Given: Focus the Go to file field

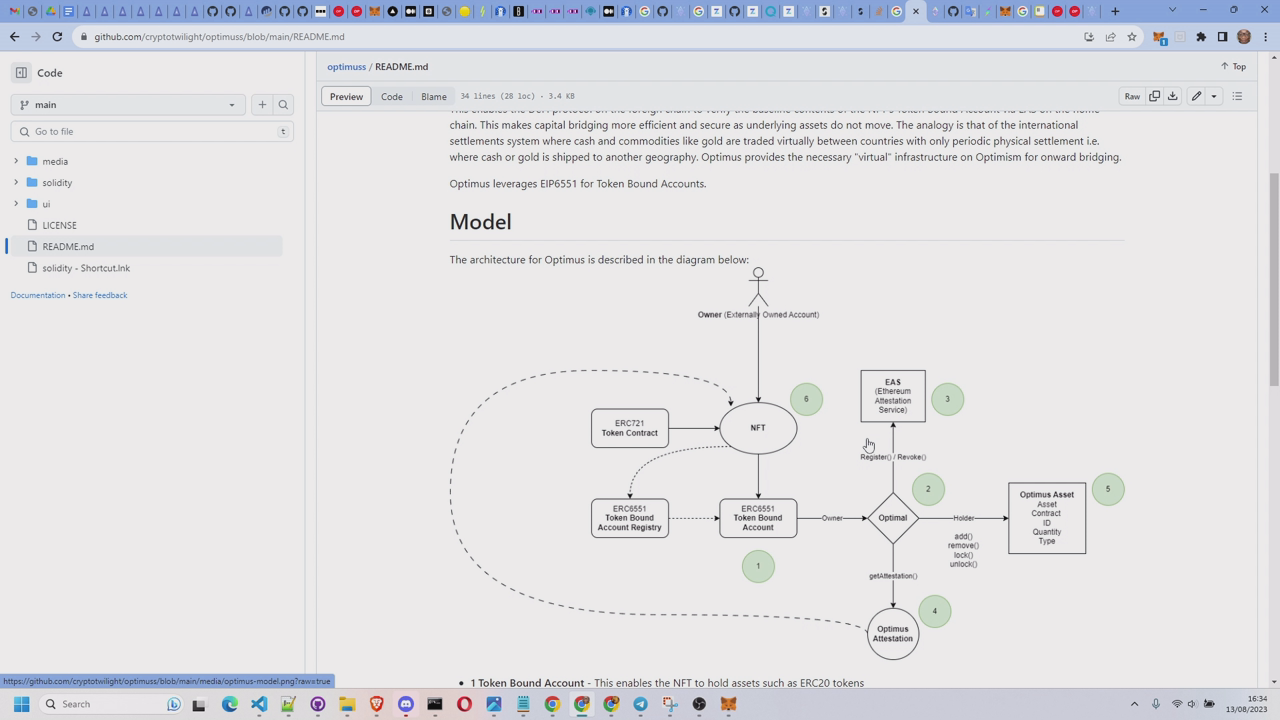Looking at the screenshot, I should (x=151, y=131).
